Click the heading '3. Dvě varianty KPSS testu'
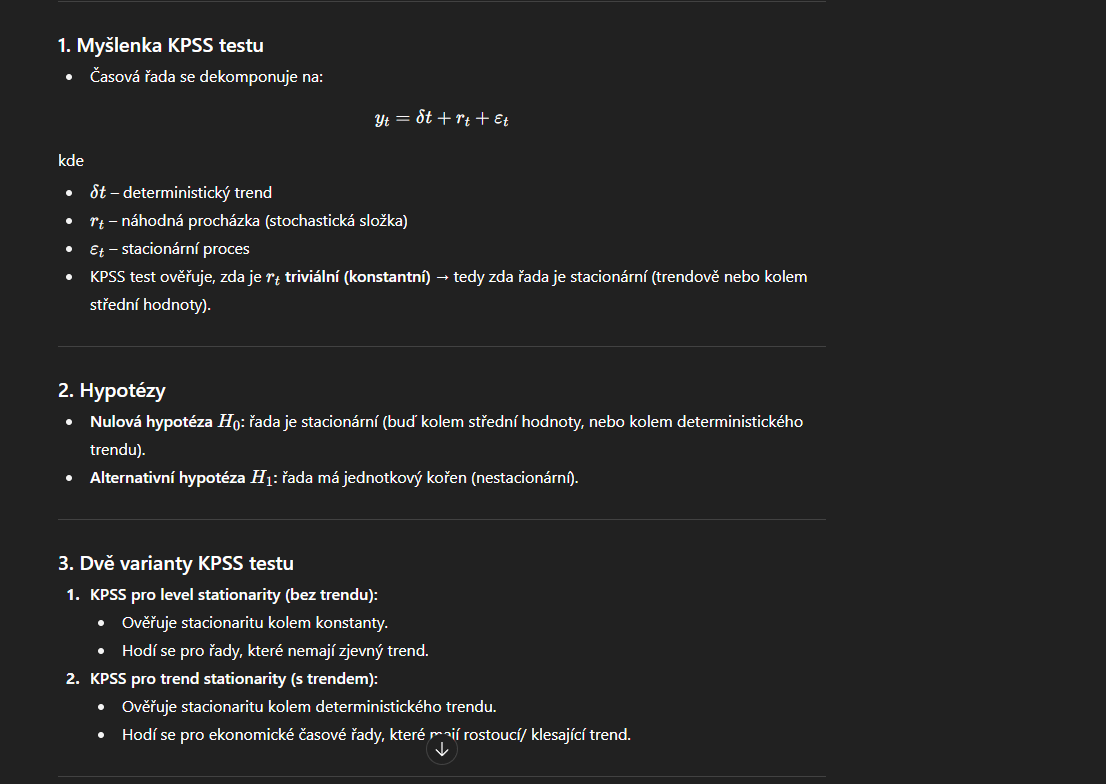 pos(176,563)
